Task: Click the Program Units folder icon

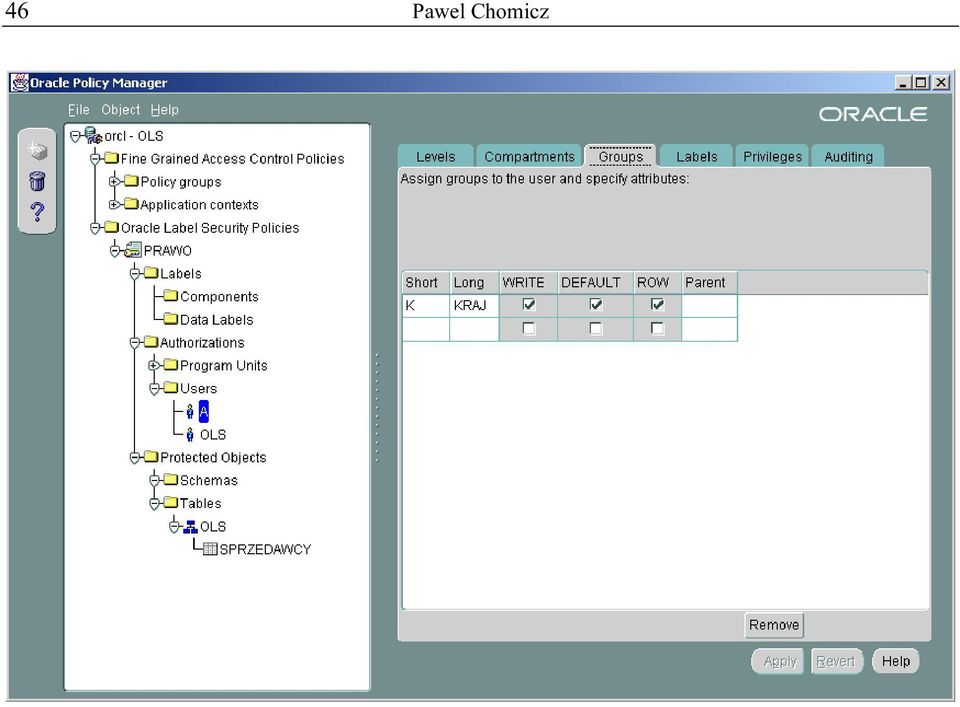Action: pyautogui.click(x=171, y=365)
